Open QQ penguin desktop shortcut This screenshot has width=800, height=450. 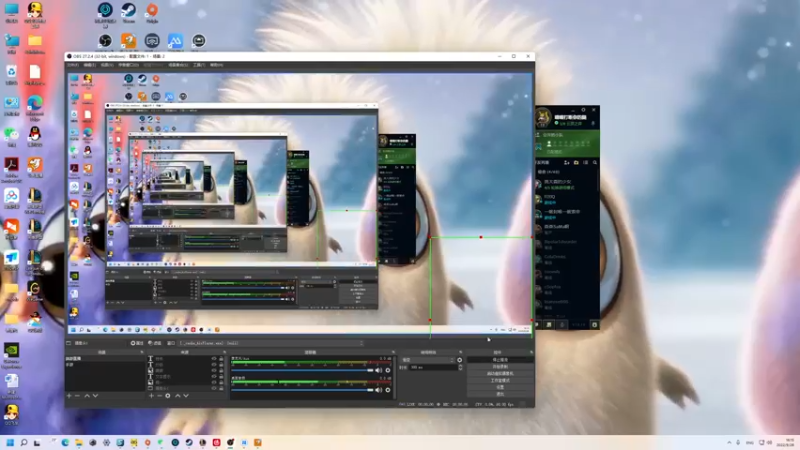coord(35,137)
